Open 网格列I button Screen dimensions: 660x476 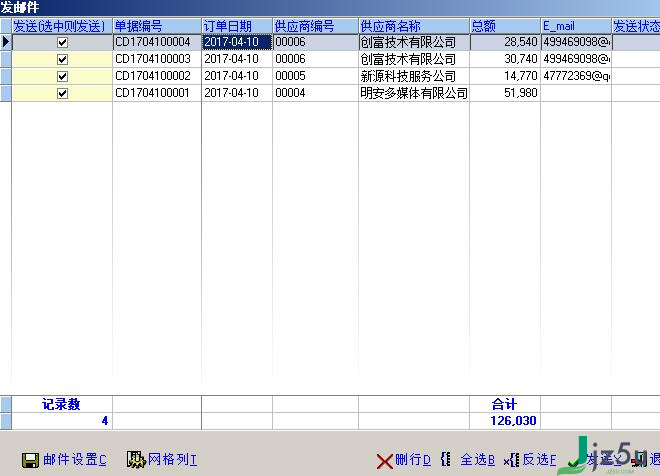pyautogui.click(x=162, y=460)
